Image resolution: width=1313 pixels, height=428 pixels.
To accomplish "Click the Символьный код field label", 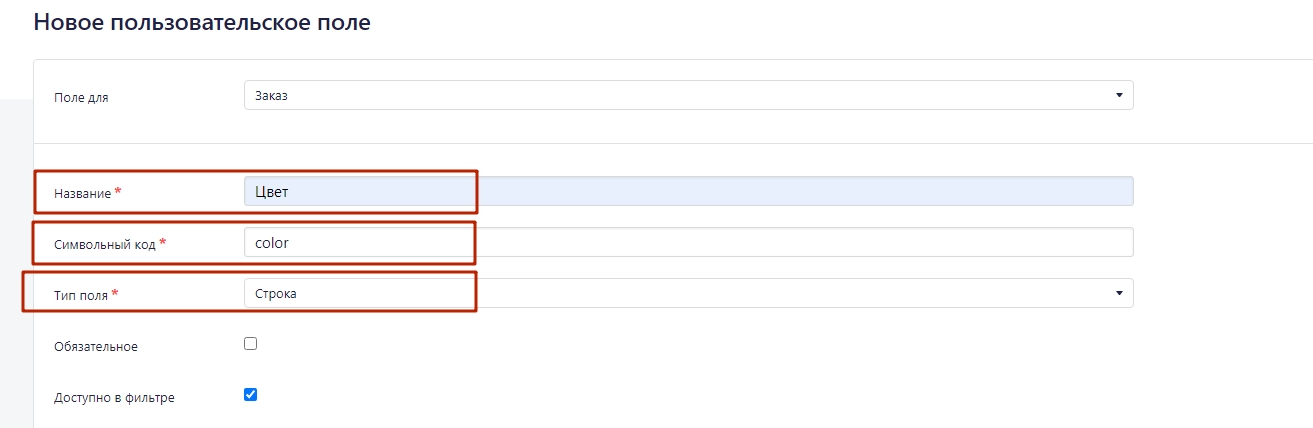I will 104,244.
